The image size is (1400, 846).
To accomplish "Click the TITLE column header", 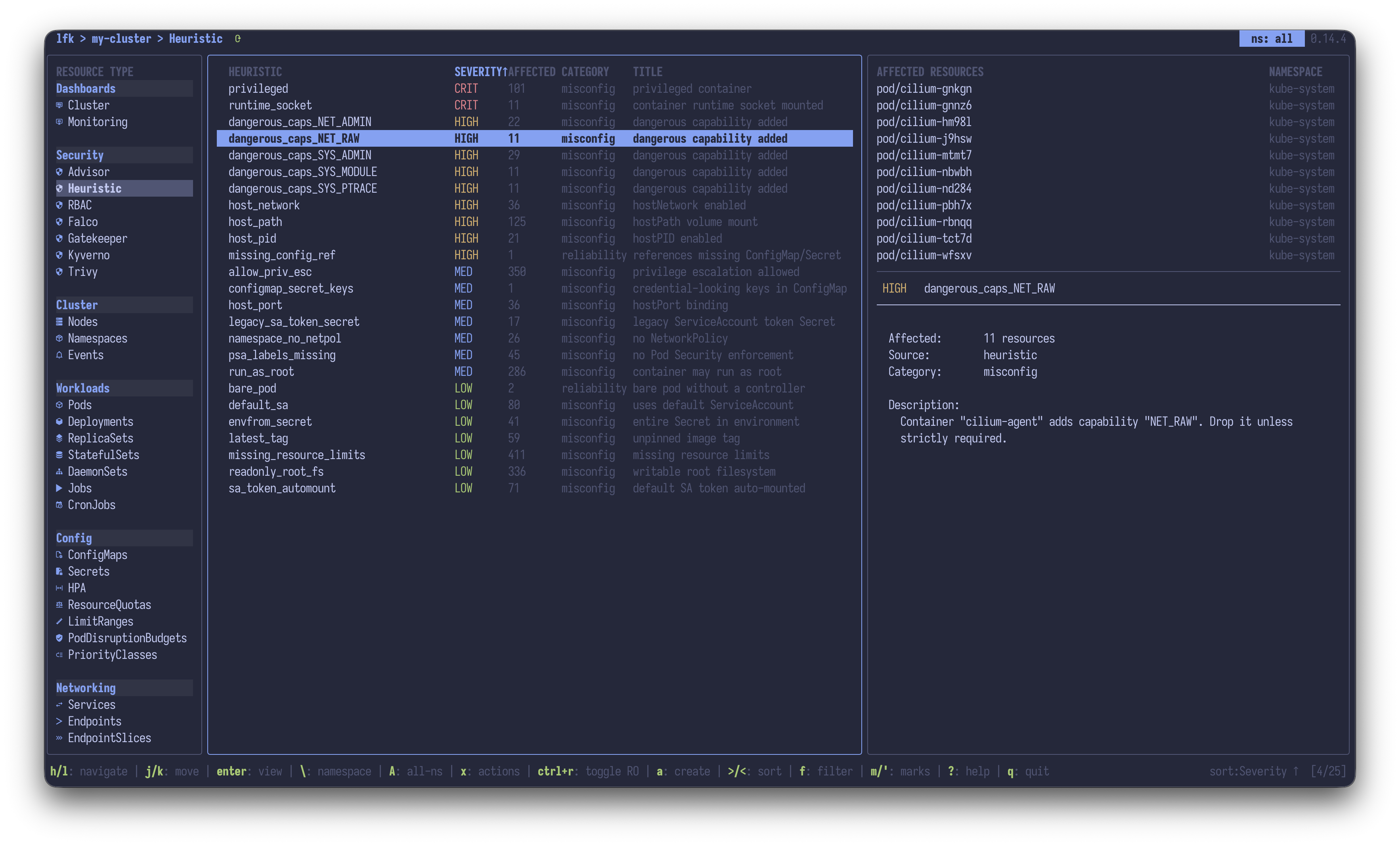I will pos(648,72).
